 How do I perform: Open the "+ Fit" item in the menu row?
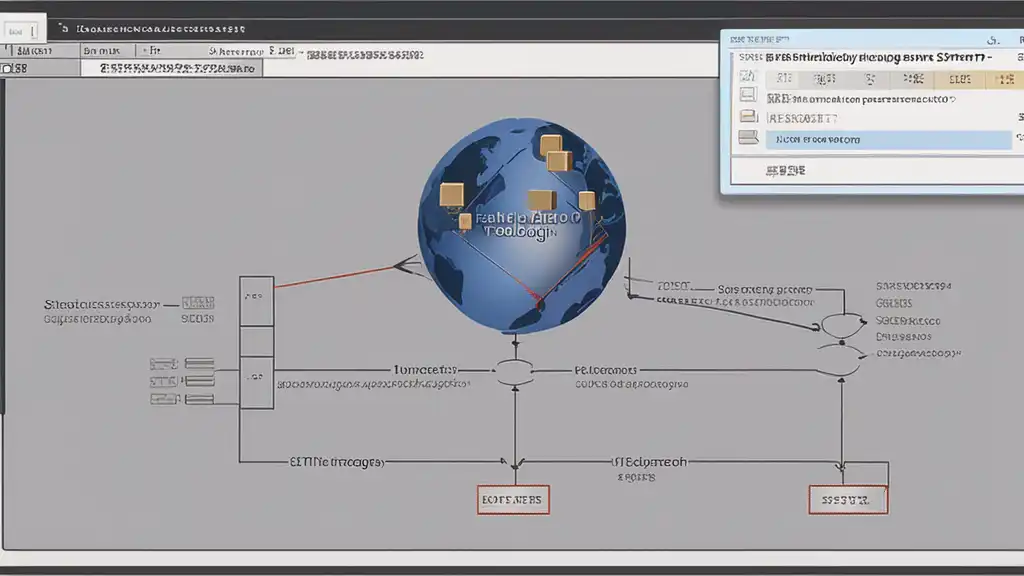coord(152,50)
